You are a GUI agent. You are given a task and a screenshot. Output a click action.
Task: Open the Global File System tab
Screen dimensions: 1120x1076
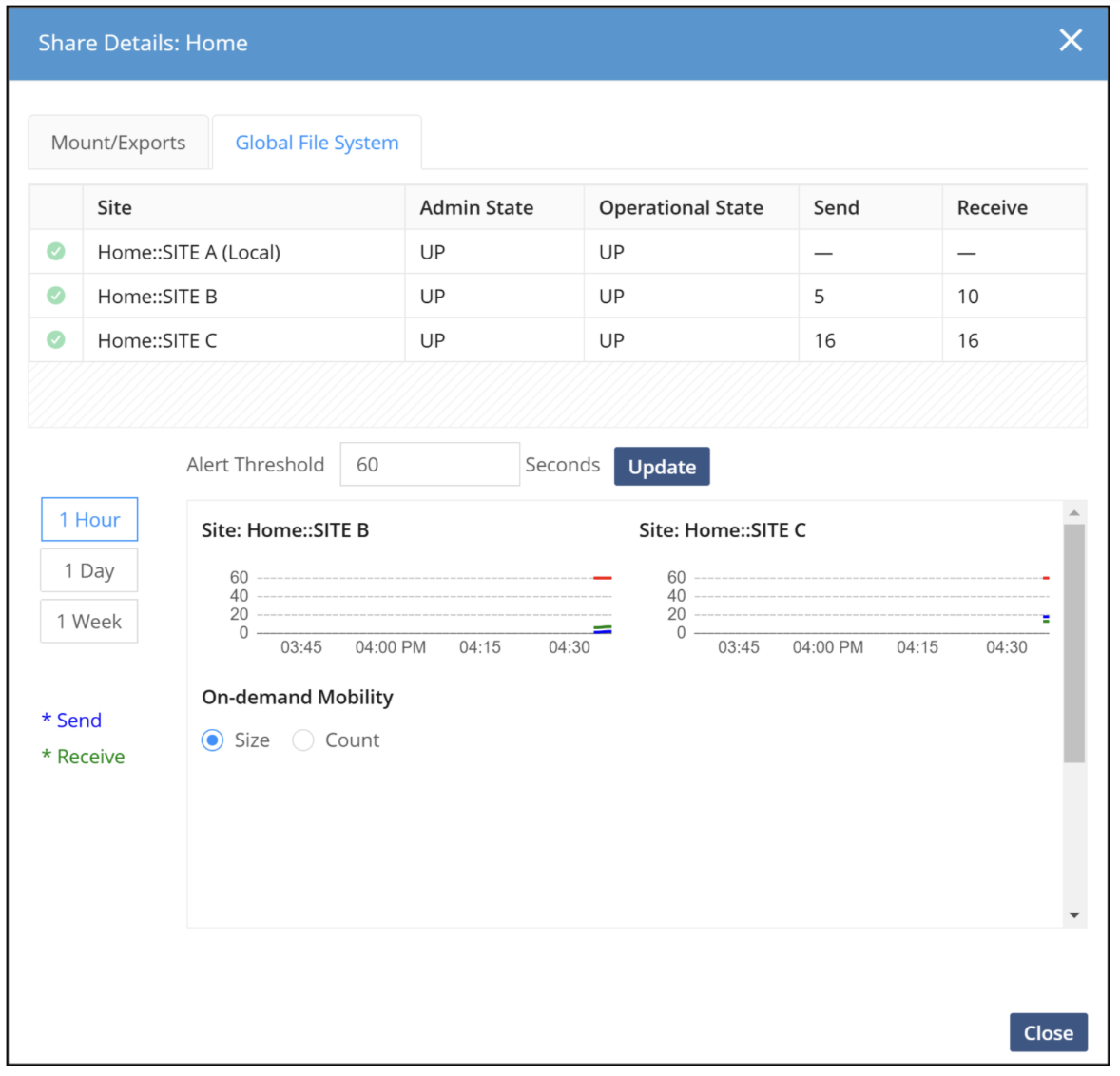[318, 143]
